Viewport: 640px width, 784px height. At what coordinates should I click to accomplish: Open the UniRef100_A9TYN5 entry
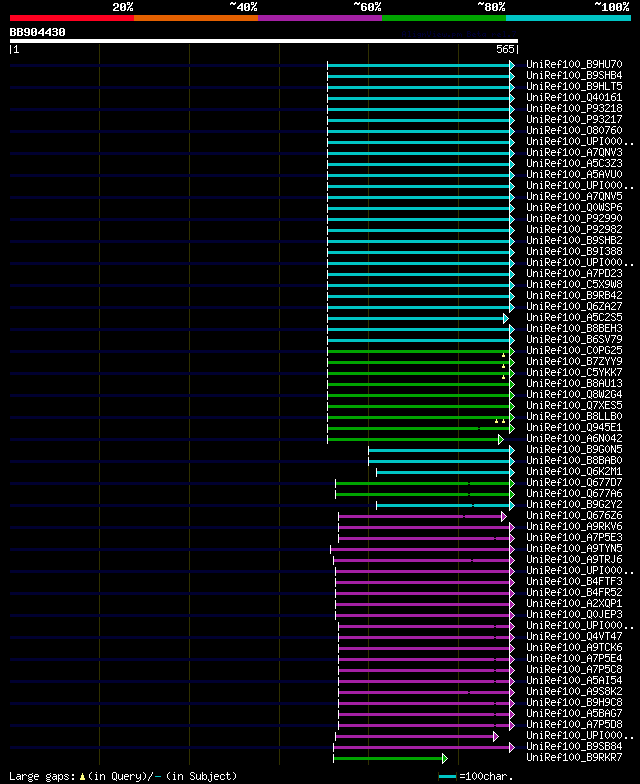tap(574, 548)
